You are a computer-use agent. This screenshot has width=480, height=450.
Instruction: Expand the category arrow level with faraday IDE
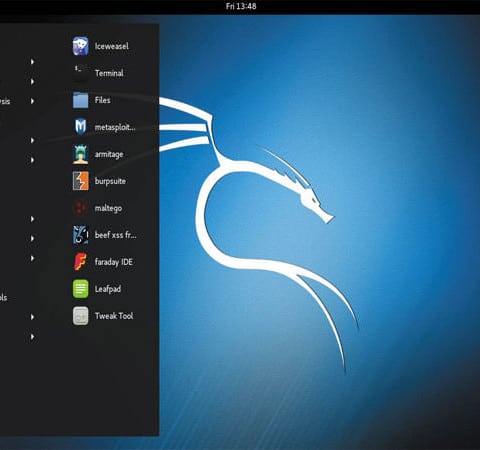point(32,258)
